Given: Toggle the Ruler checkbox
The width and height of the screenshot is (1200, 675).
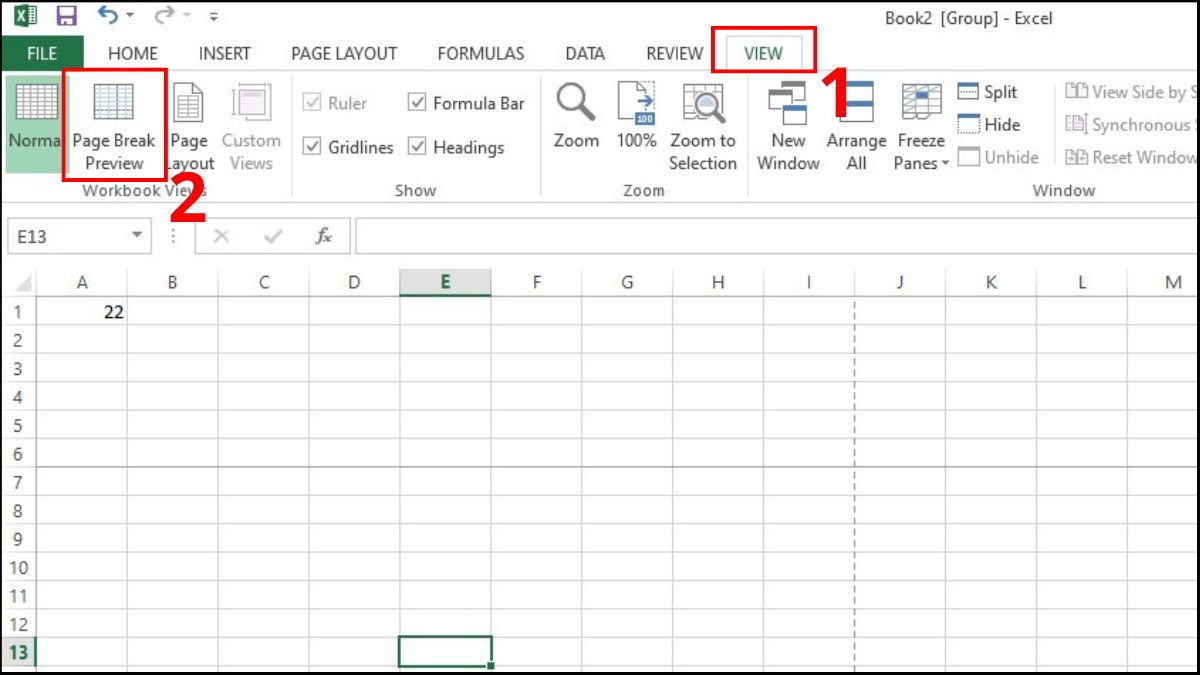Looking at the screenshot, I should 335,103.
